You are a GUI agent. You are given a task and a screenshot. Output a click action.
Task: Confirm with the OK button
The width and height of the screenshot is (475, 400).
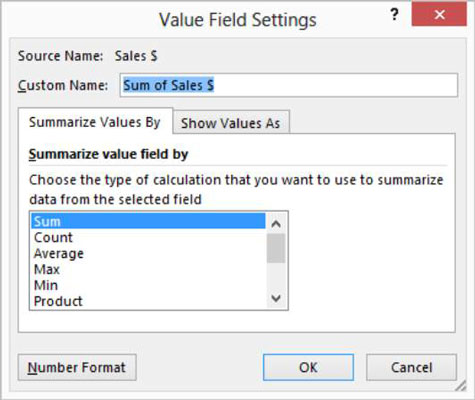pyautogui.click(x=308, y=367)
